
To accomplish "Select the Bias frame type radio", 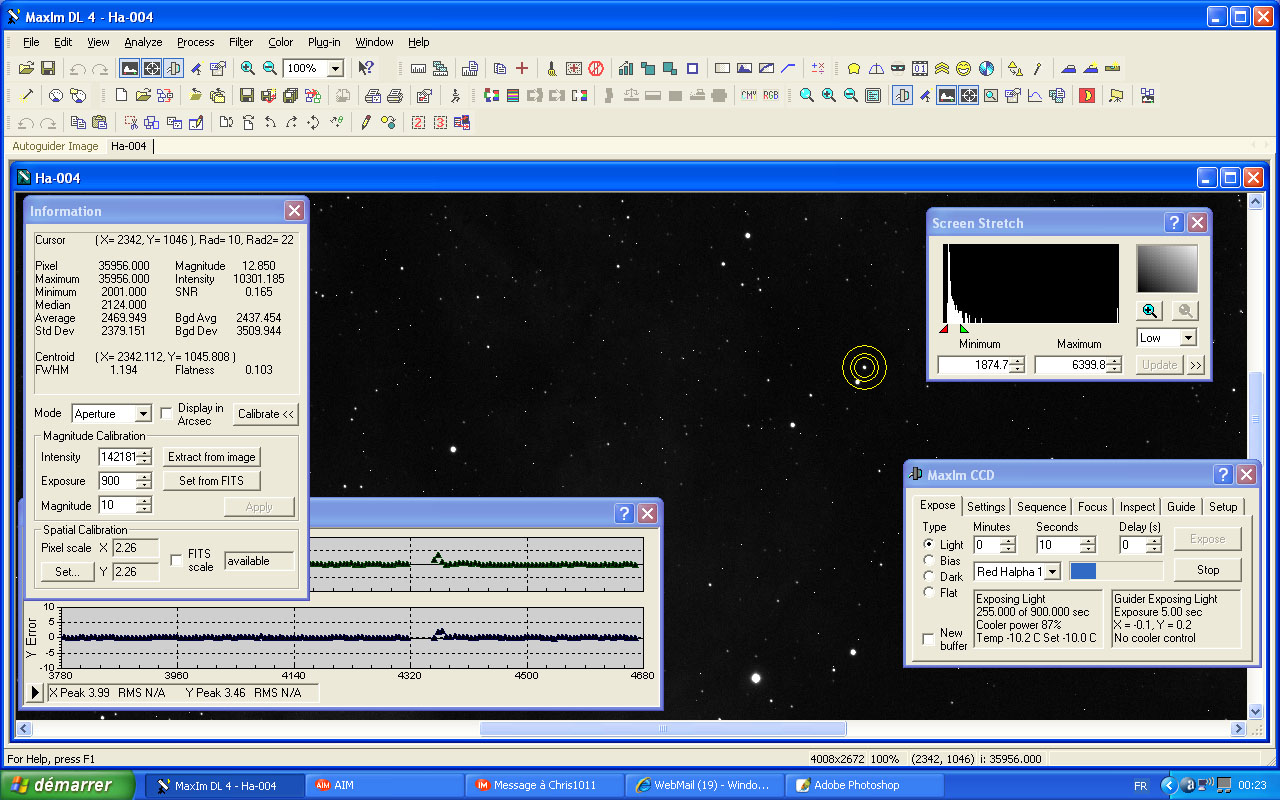I will 929,561.
